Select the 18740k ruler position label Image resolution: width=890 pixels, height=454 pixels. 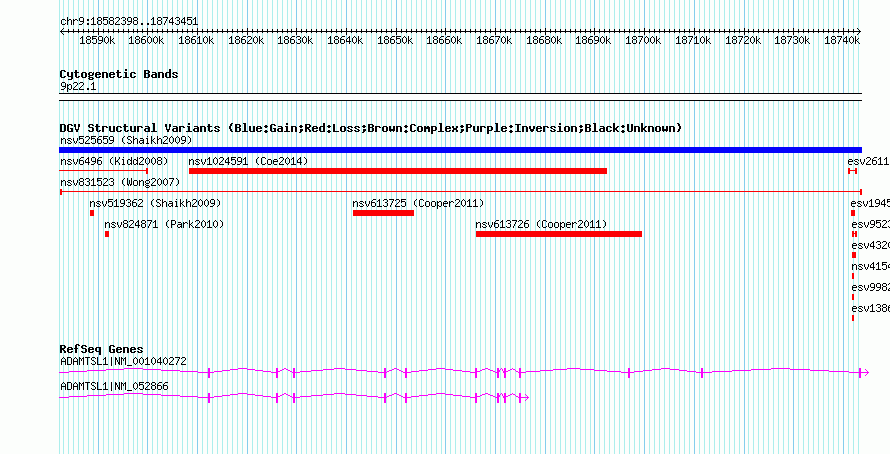click(x=842, y=41)
